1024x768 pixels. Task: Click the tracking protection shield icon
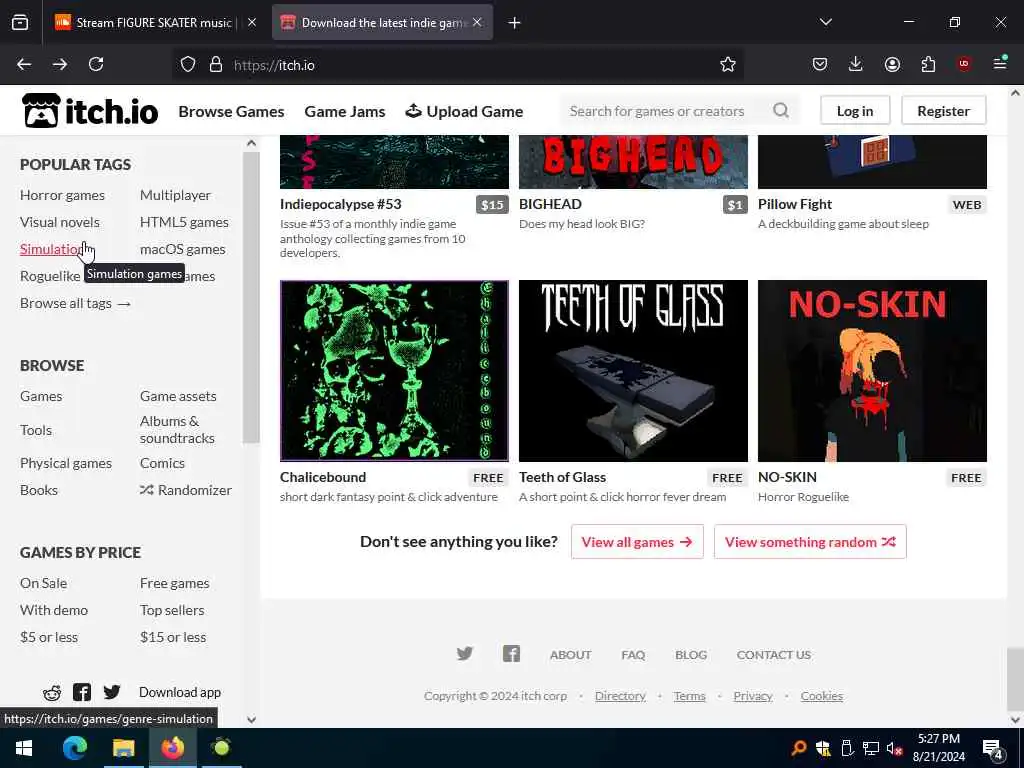coord(188,64)
